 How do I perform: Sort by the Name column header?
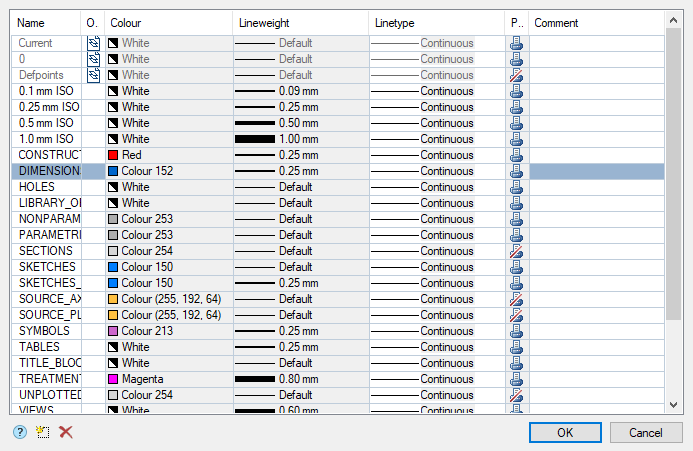pyautogui.click(x=46, y=23)
